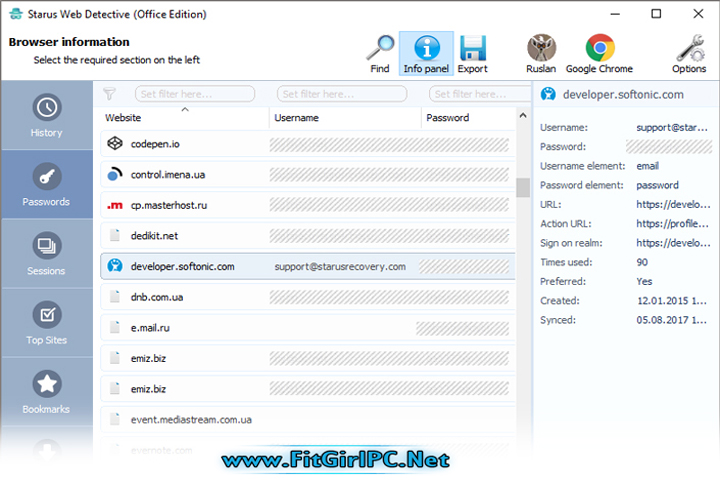Select the control.imena.ua row
Viewport: 720px width, 480px height.
(308, 175)
